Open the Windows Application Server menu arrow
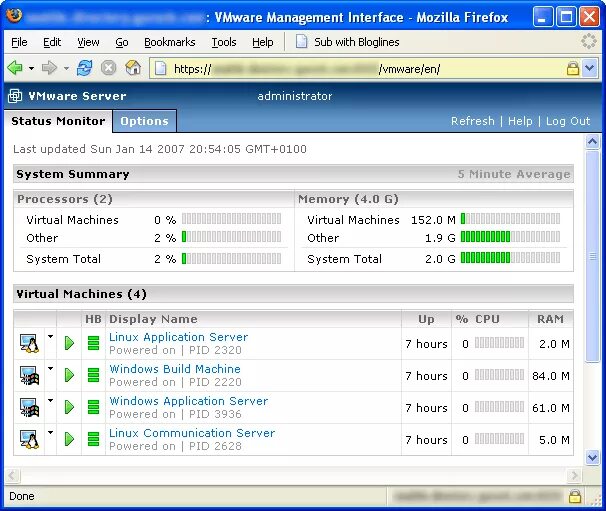The width and height of the screenshot is (606, 511). [x=51, y=401]
